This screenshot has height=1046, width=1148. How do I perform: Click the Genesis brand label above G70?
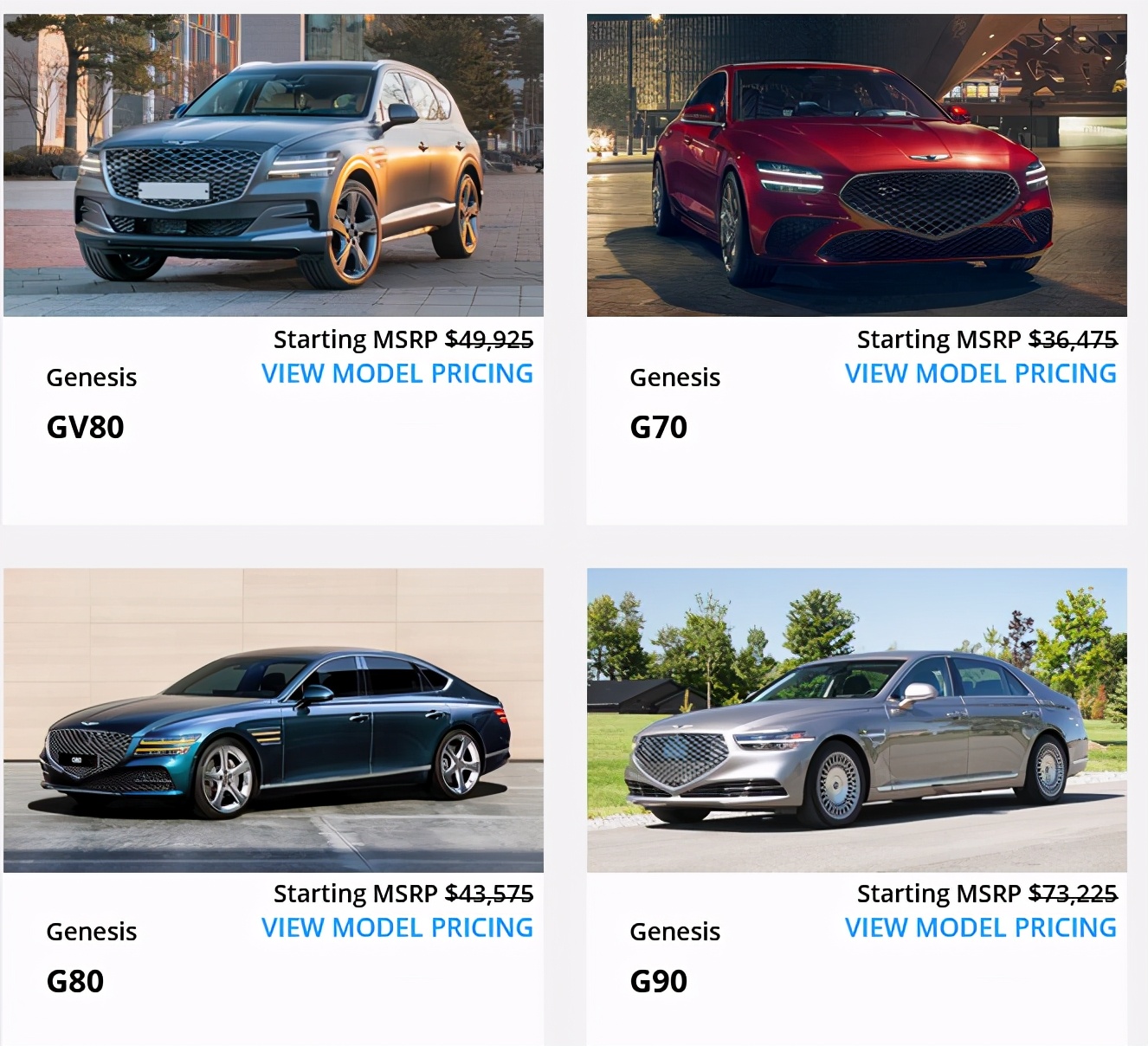coord(675,378)
